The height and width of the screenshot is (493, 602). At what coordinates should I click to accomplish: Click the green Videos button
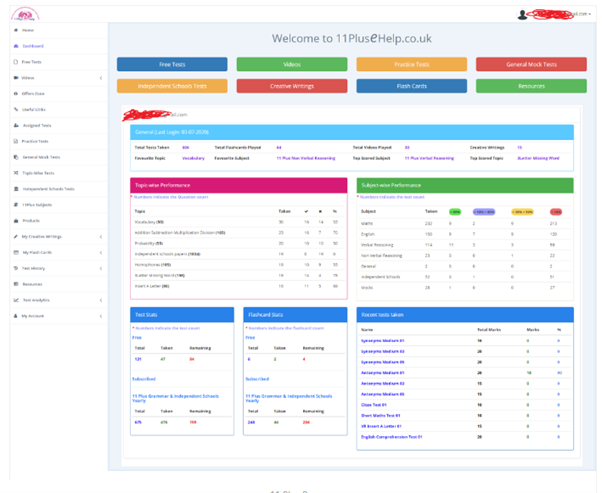(292, 64)
